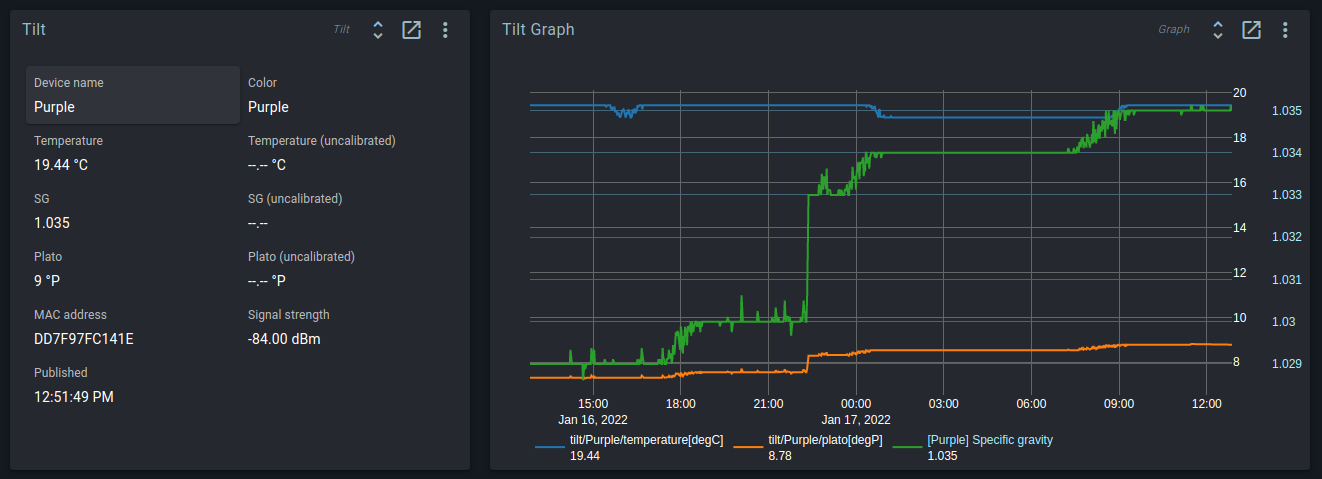This screenshot has height=479, width=1322.
Task: Toggle the Tilt widget mode with chevrons
Action: coord(377,30)
